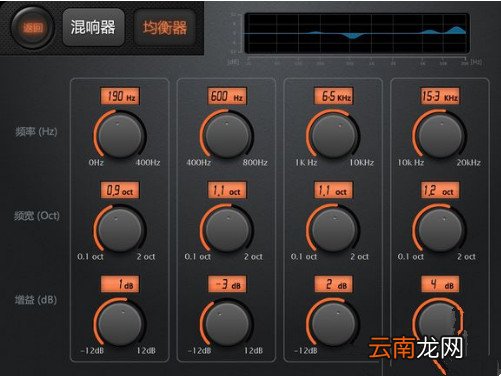Click the bandwidth knob under 1.2 oct
This screenshot has width=501, height=376.
click(x=440, y=230)
